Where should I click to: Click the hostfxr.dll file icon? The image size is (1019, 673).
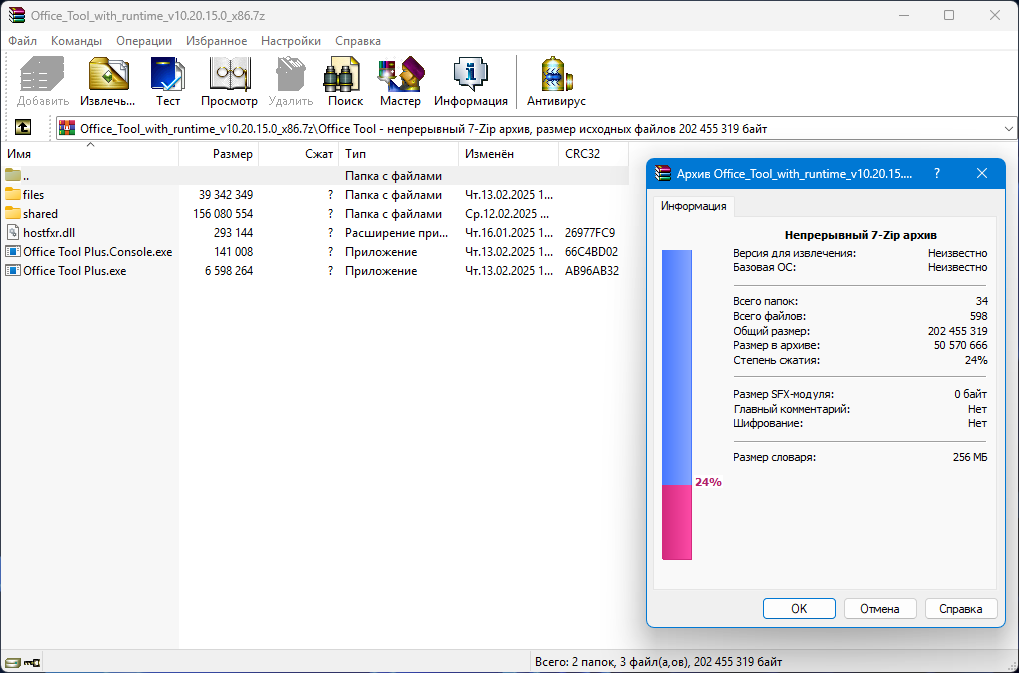(x=12, y=233)
